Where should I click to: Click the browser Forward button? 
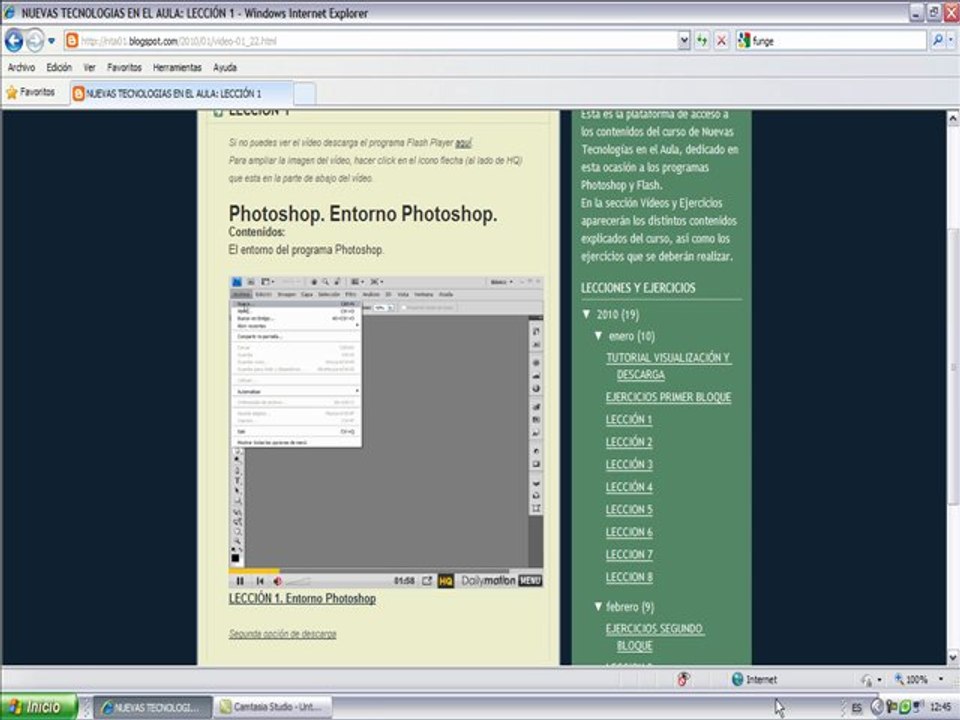(x=34, y=41)
